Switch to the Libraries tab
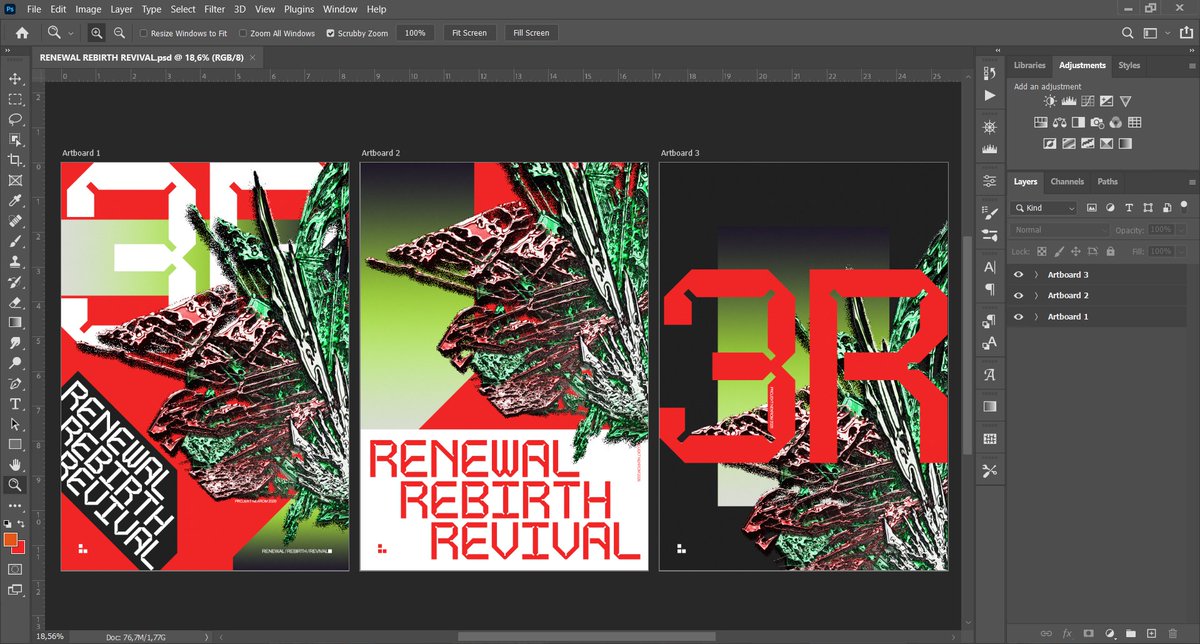Viewport: 1200px width, 644px height. pyautogui.click(x=1029, y=65)
